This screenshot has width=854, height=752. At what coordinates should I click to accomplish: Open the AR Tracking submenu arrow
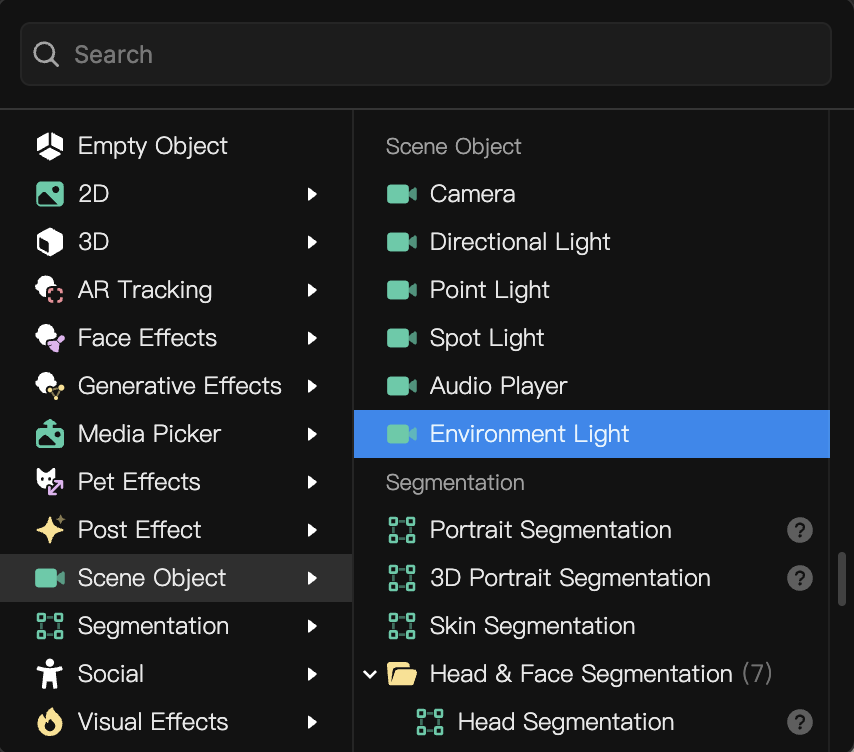tap(312, 290)
